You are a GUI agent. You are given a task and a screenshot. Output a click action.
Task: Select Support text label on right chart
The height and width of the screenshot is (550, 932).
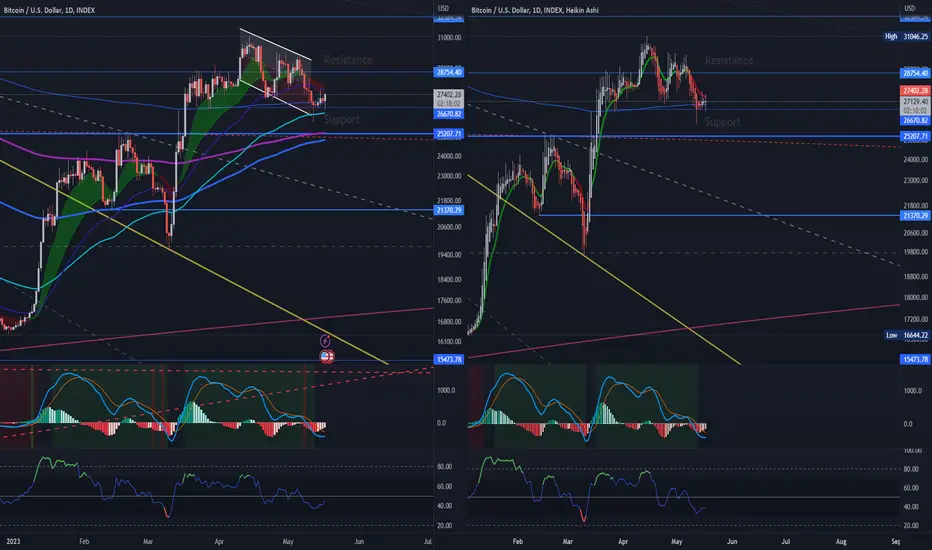pos(722,122)
